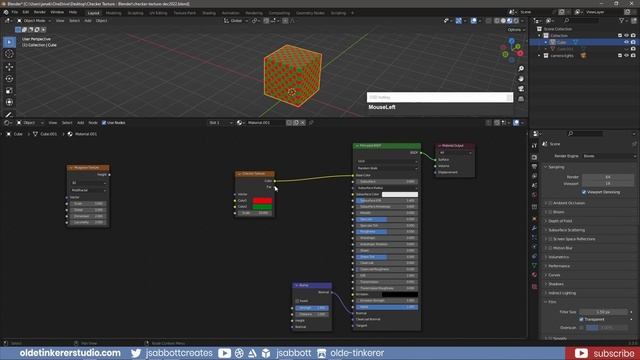Expand the Performance panel
640x360 pixels.
(559, 266)
